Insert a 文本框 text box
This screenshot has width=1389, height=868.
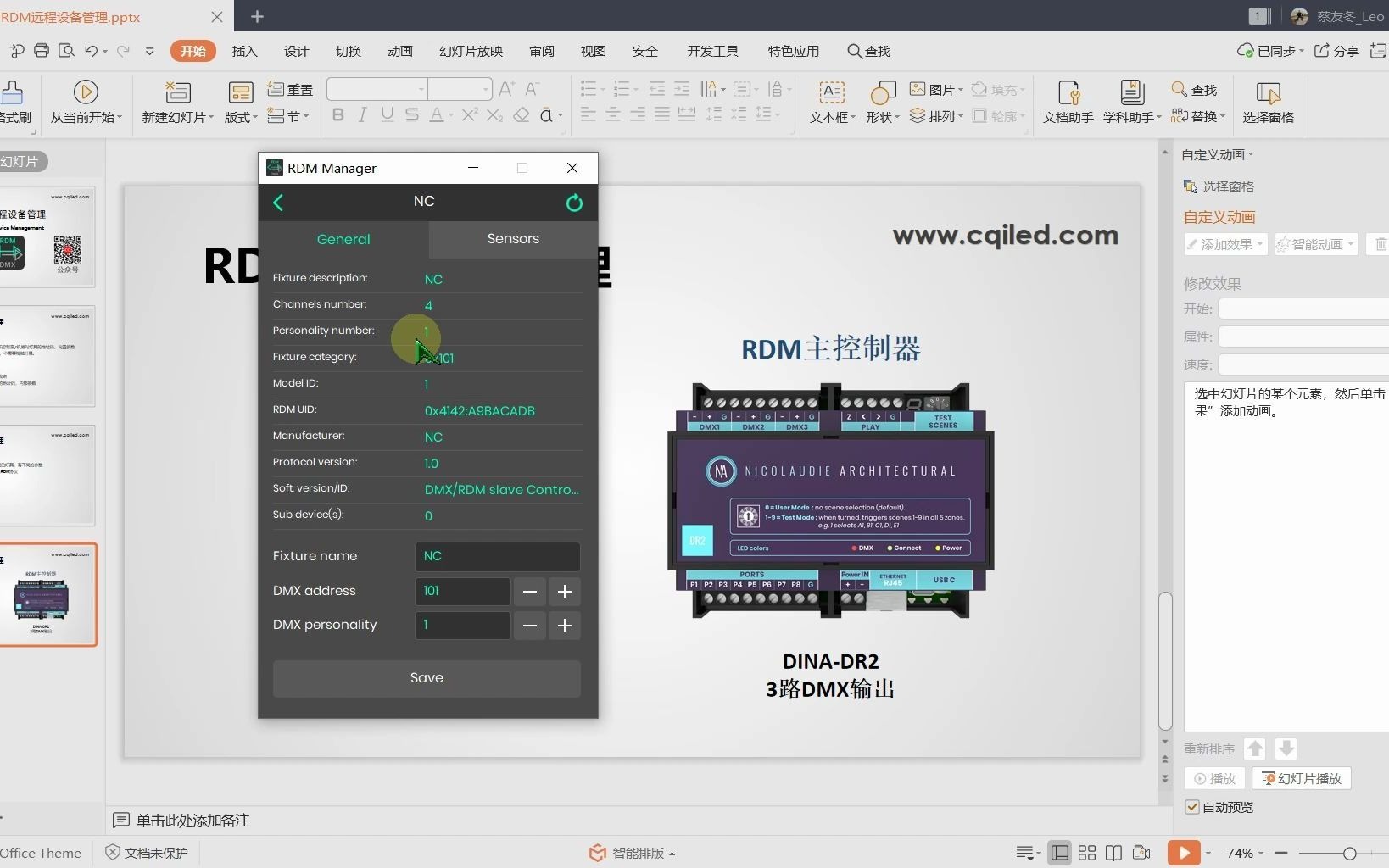(x=832, y=103)
